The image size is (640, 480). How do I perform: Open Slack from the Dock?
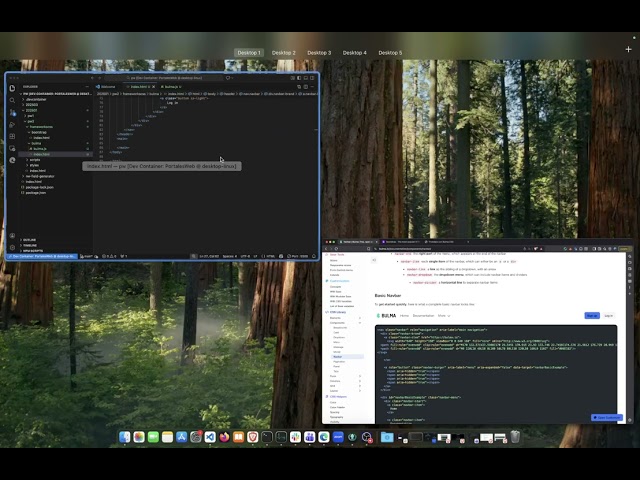[x=295, y=437]
